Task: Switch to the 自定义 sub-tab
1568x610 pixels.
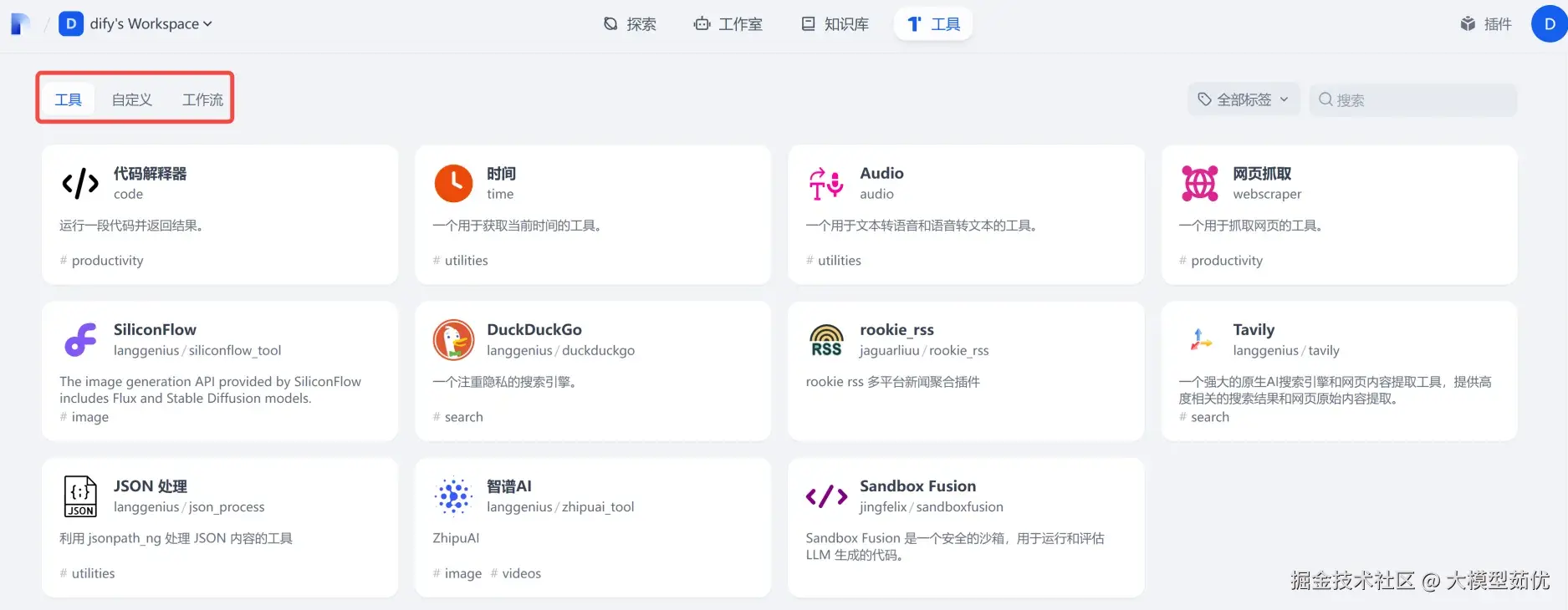Action: [132, 100]
